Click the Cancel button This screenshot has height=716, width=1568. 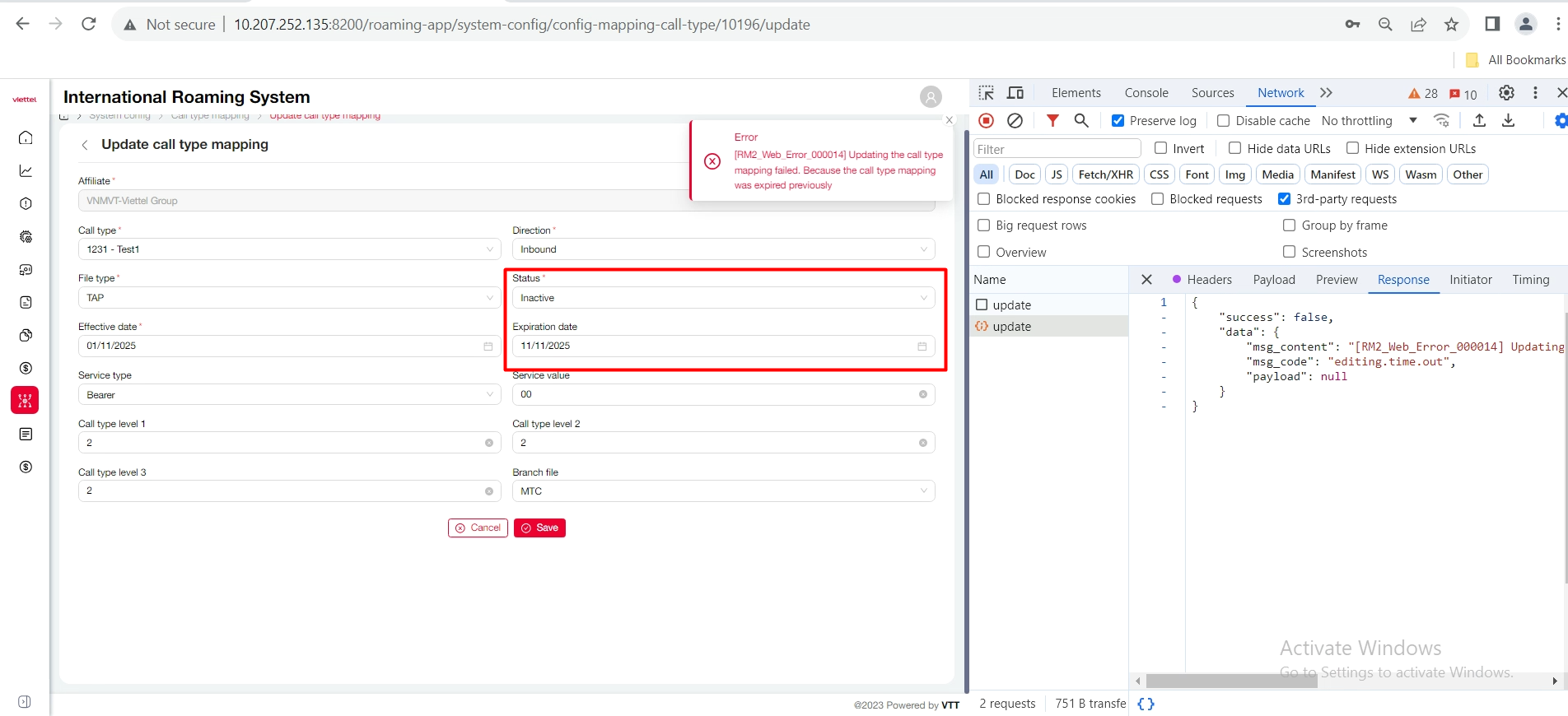pos(478,528)
